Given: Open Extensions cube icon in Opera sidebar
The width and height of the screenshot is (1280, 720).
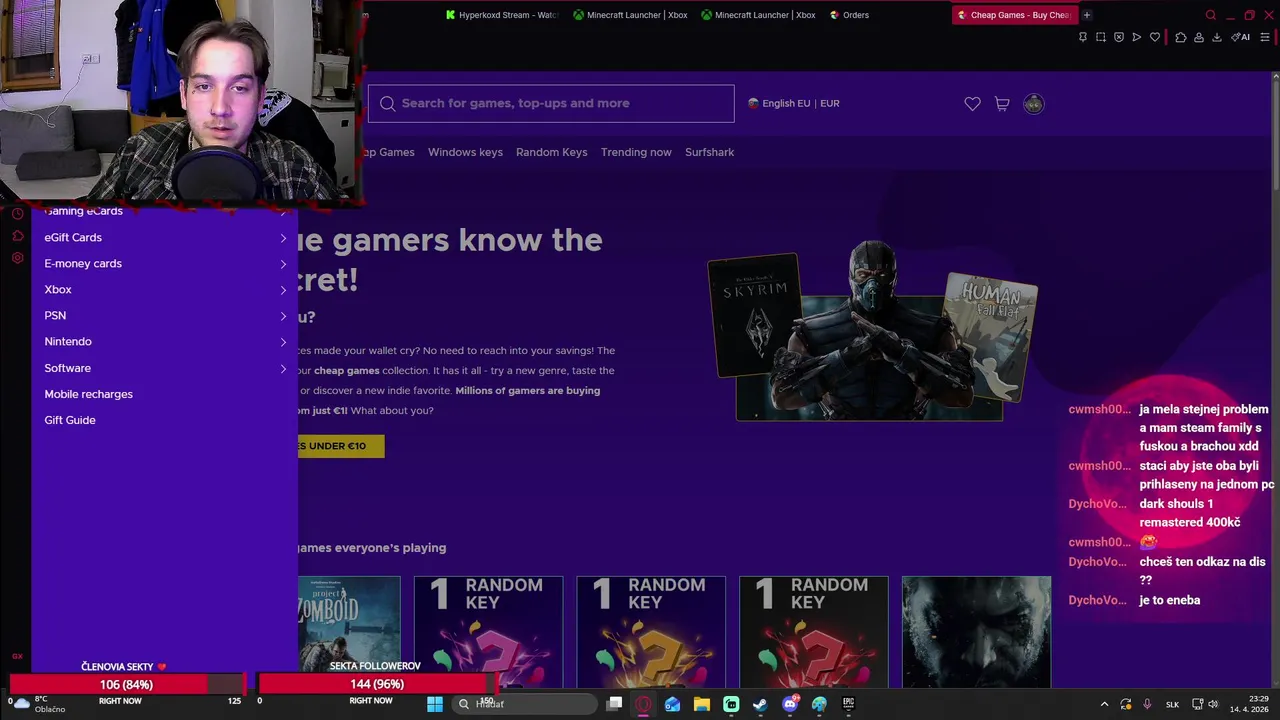Looking at the screenshot, I should click(17, 236).
